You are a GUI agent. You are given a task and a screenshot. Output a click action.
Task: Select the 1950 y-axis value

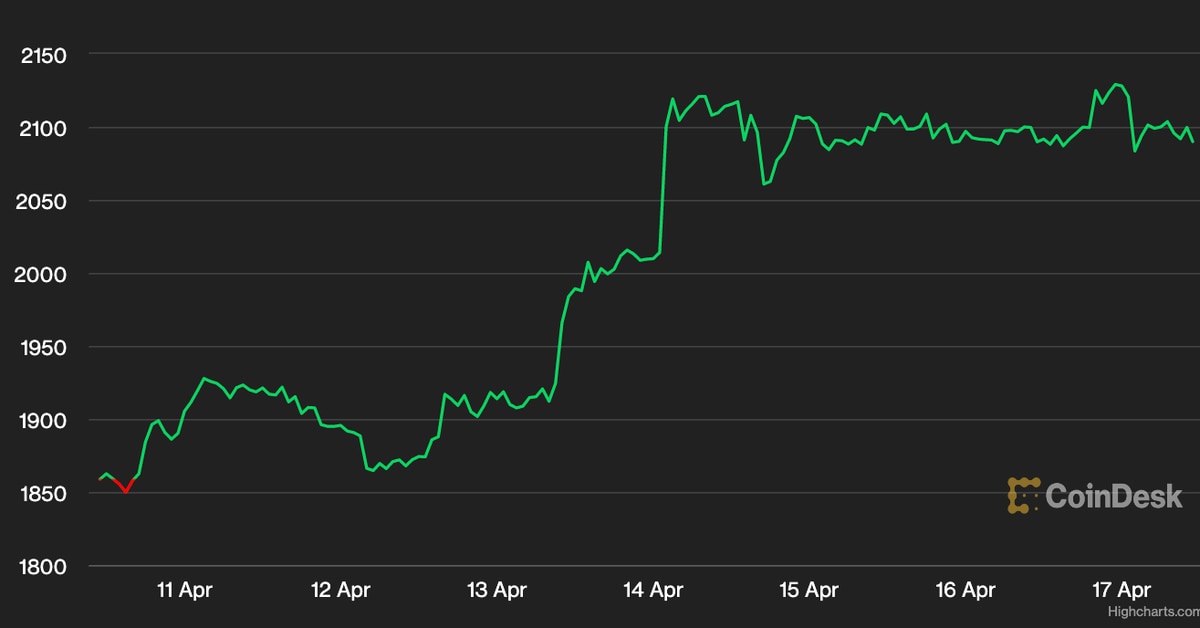tap(43, 347)
